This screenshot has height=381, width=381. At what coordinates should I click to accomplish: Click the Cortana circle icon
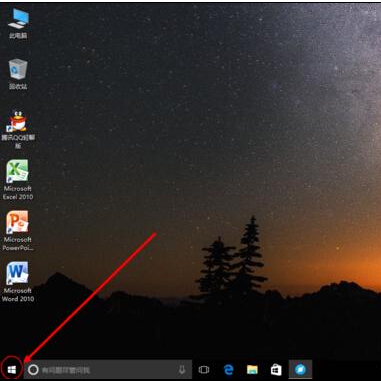coord(33,369)
